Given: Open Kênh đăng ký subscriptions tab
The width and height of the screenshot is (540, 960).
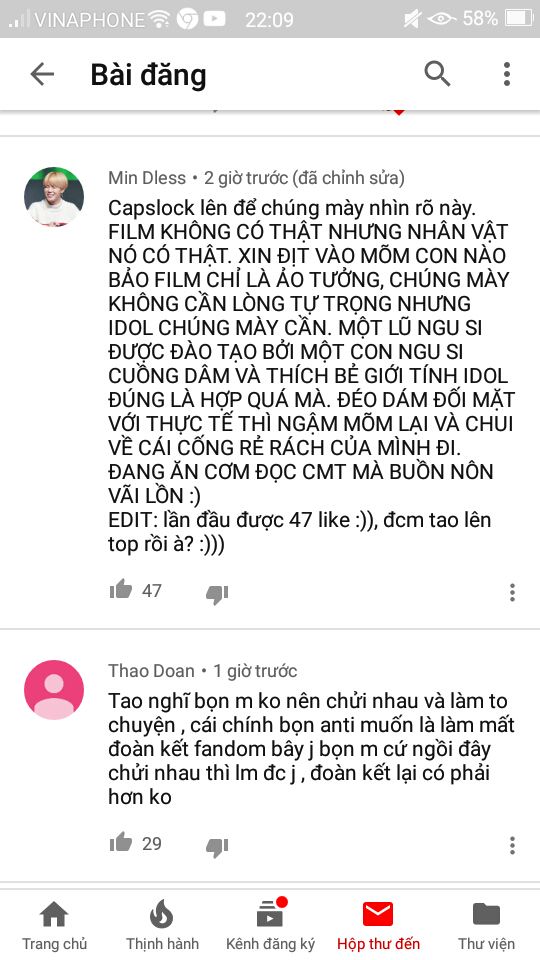Looking at the screenshot, I should (270, 926).
